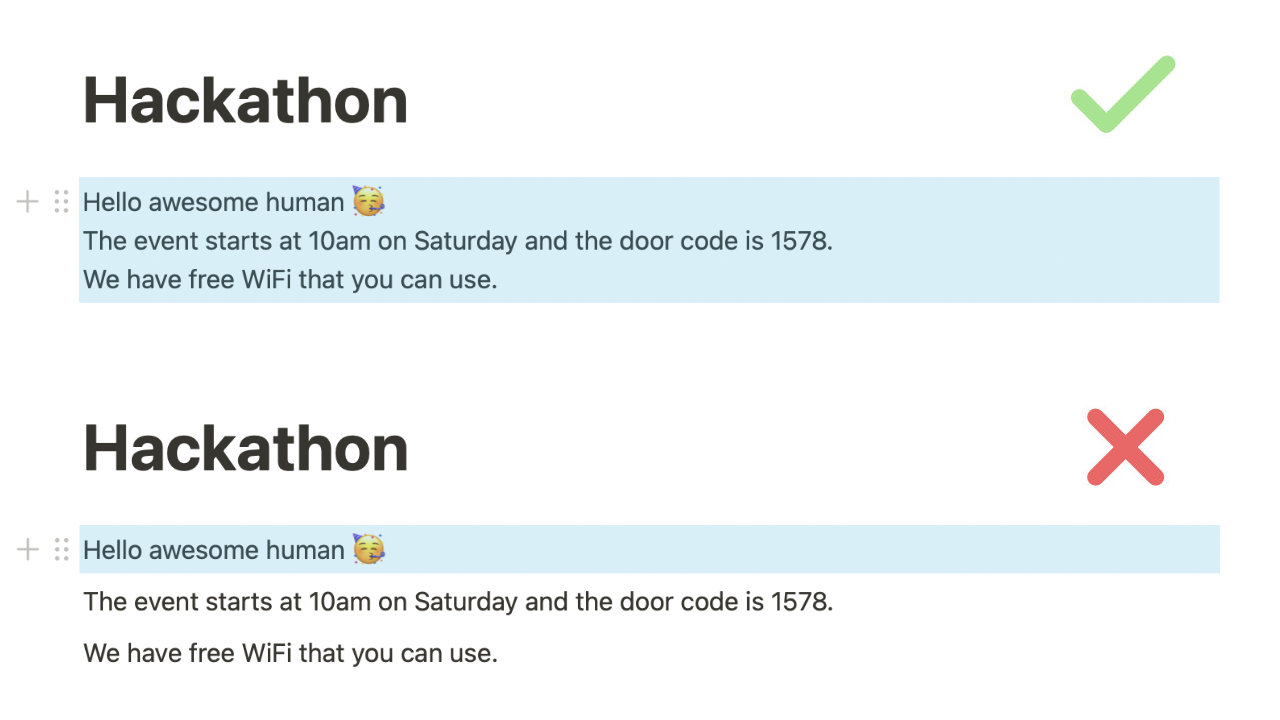Click the word "Saturday" in the highlighted block
Screen dimensions: 1280x720
pyautogui.click(x=465, y=241)
